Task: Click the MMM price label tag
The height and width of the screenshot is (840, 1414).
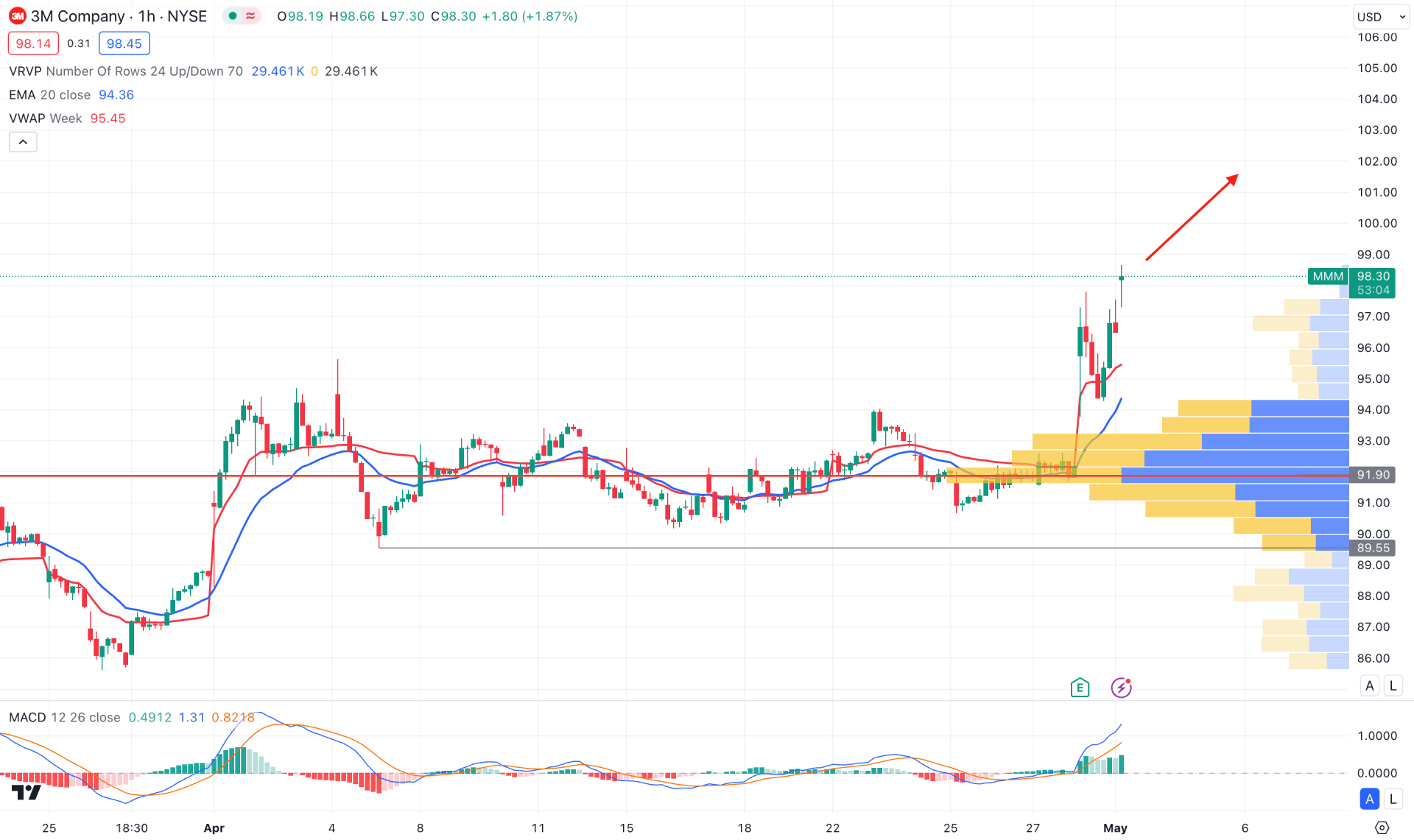Action: tap(1328, 276)
